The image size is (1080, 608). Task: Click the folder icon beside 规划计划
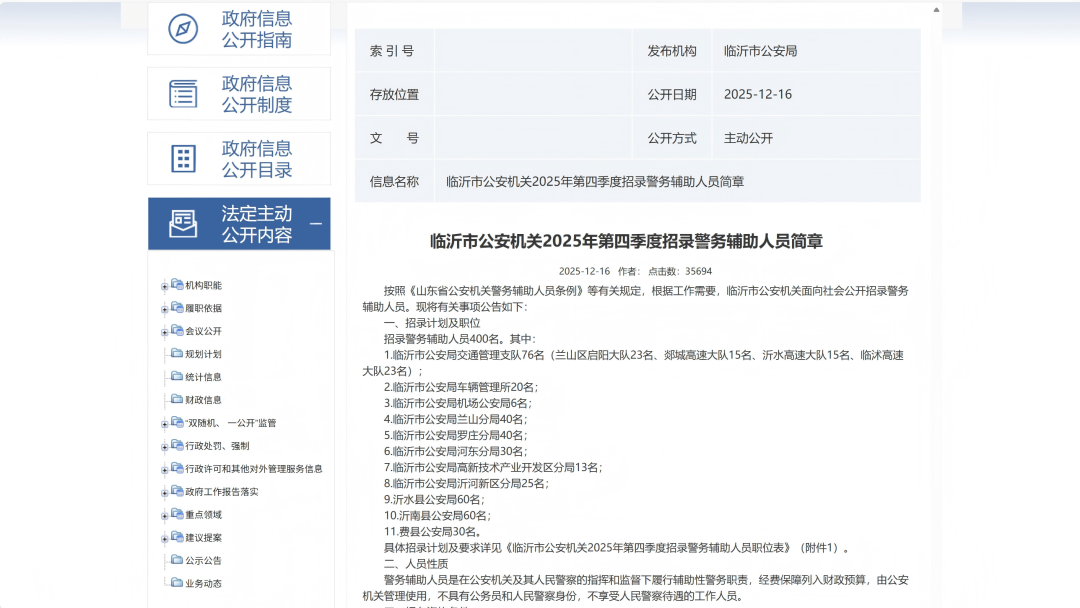click(x=177, y=354)
